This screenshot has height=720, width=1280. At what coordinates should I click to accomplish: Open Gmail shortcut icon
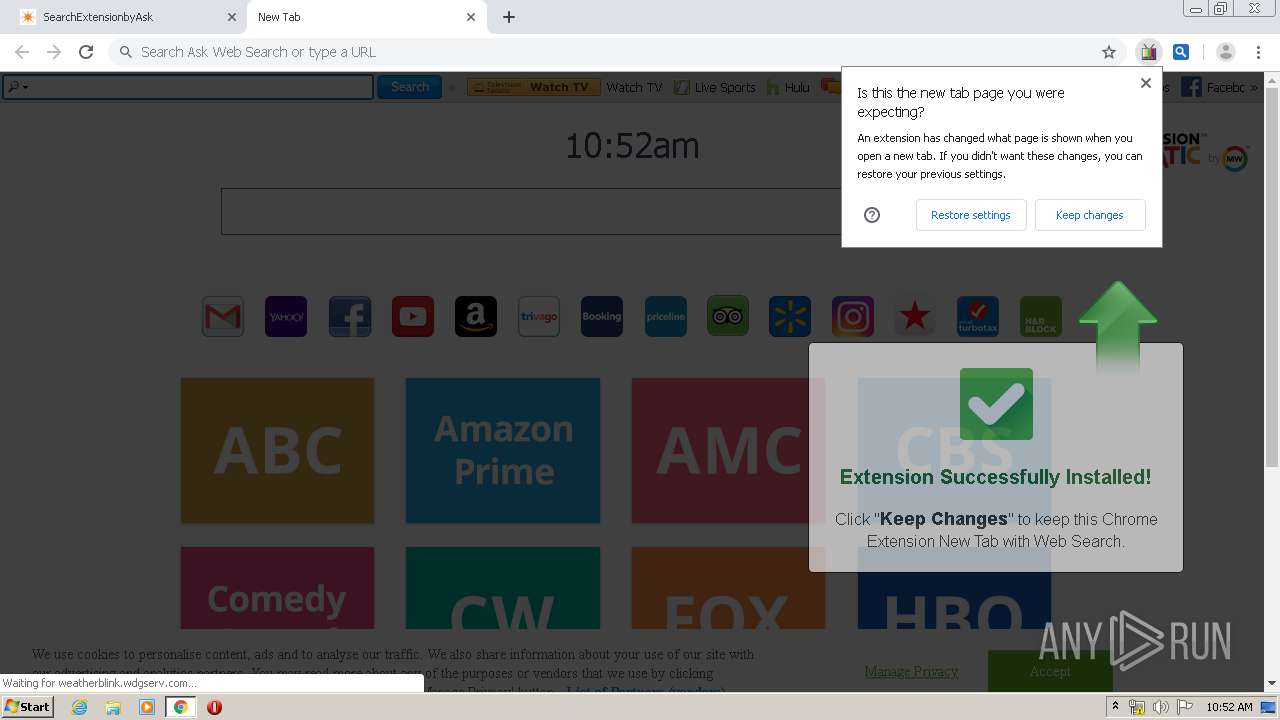223,317
